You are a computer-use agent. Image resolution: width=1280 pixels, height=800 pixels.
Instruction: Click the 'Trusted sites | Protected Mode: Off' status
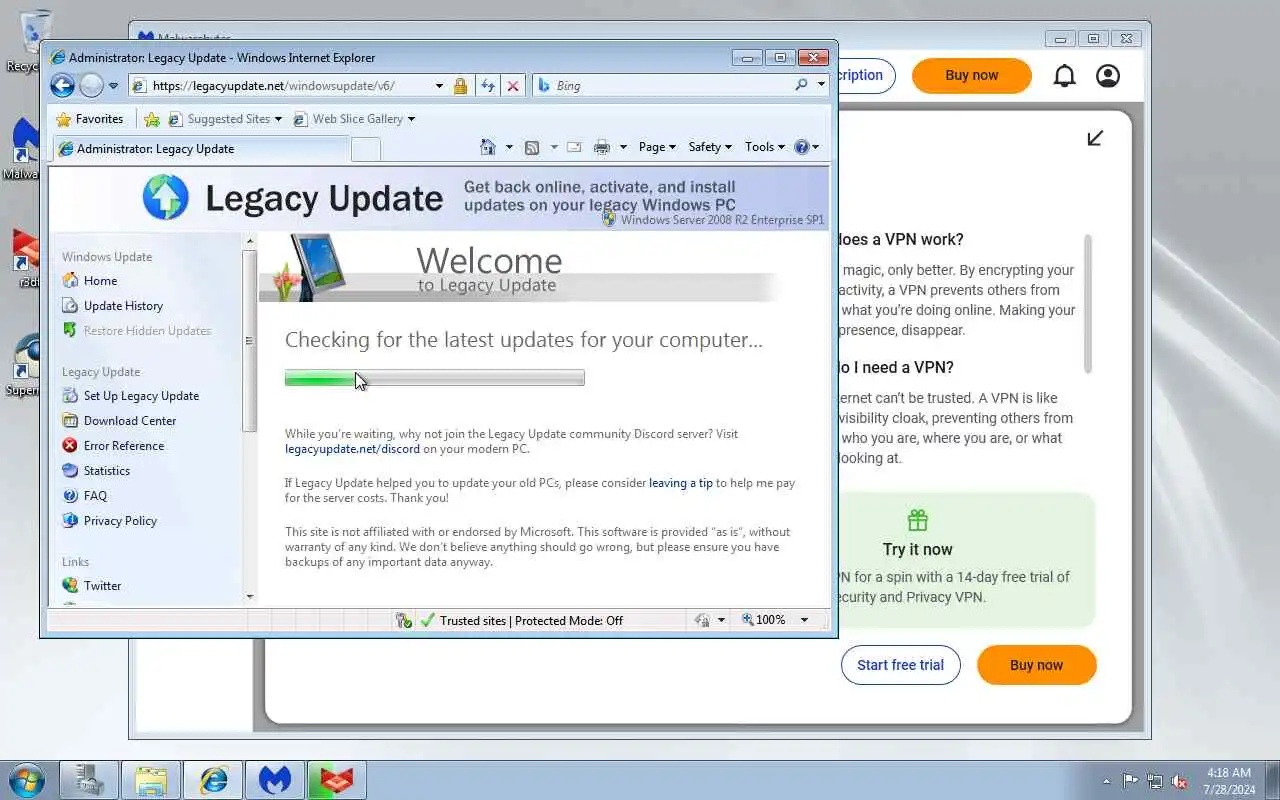[x=531, y=621]
